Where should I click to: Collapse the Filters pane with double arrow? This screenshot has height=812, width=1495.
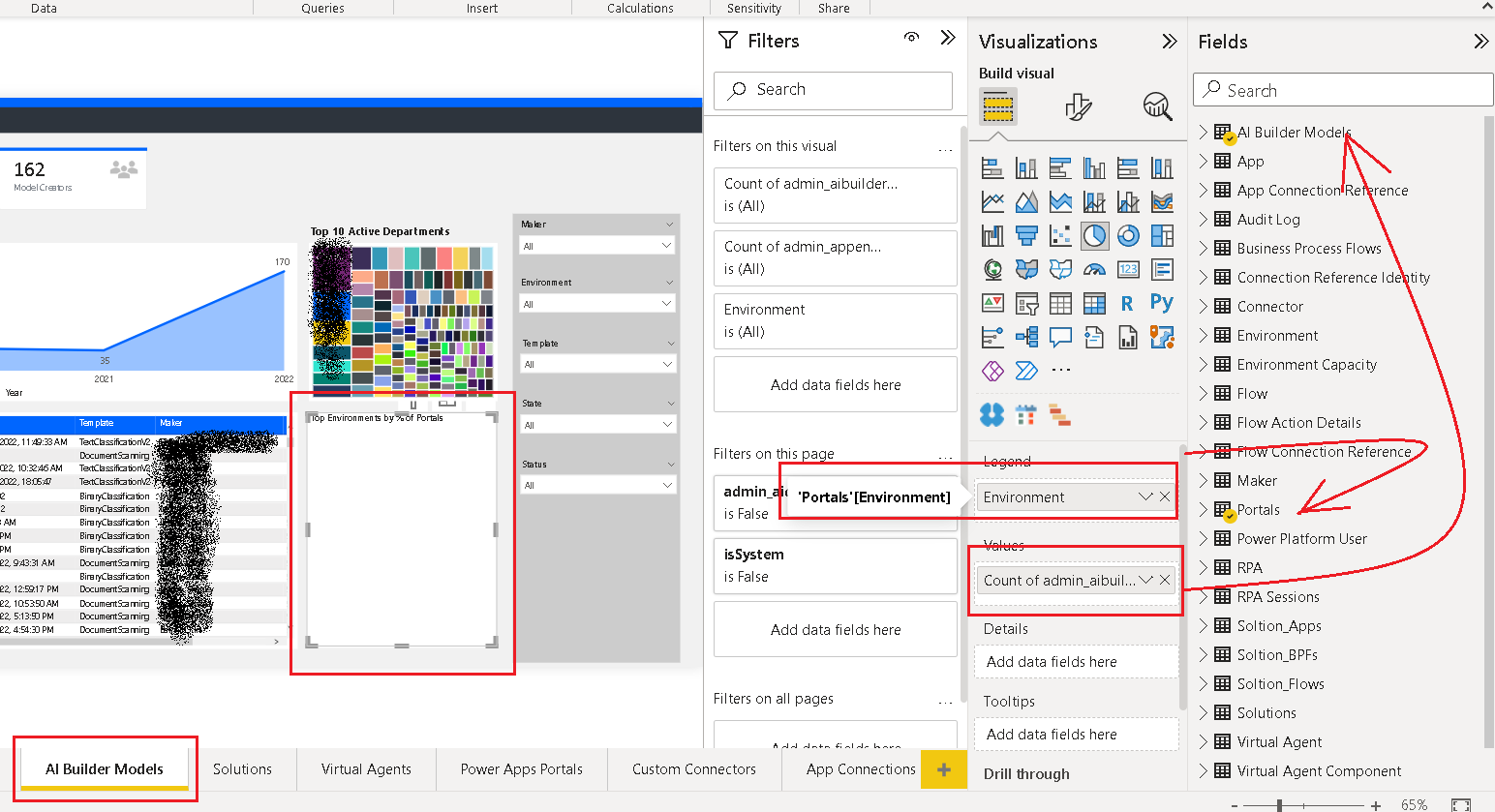click(x=948, y=38)
